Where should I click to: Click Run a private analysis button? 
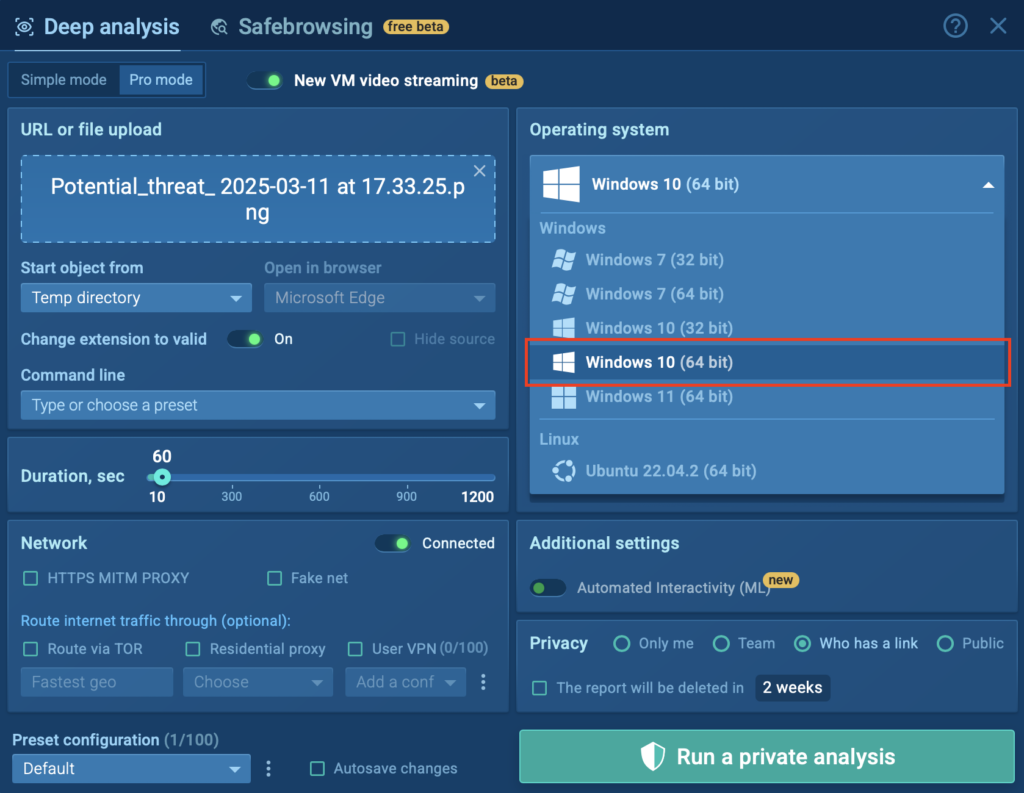pyautogui.click(x=766, y=757)
